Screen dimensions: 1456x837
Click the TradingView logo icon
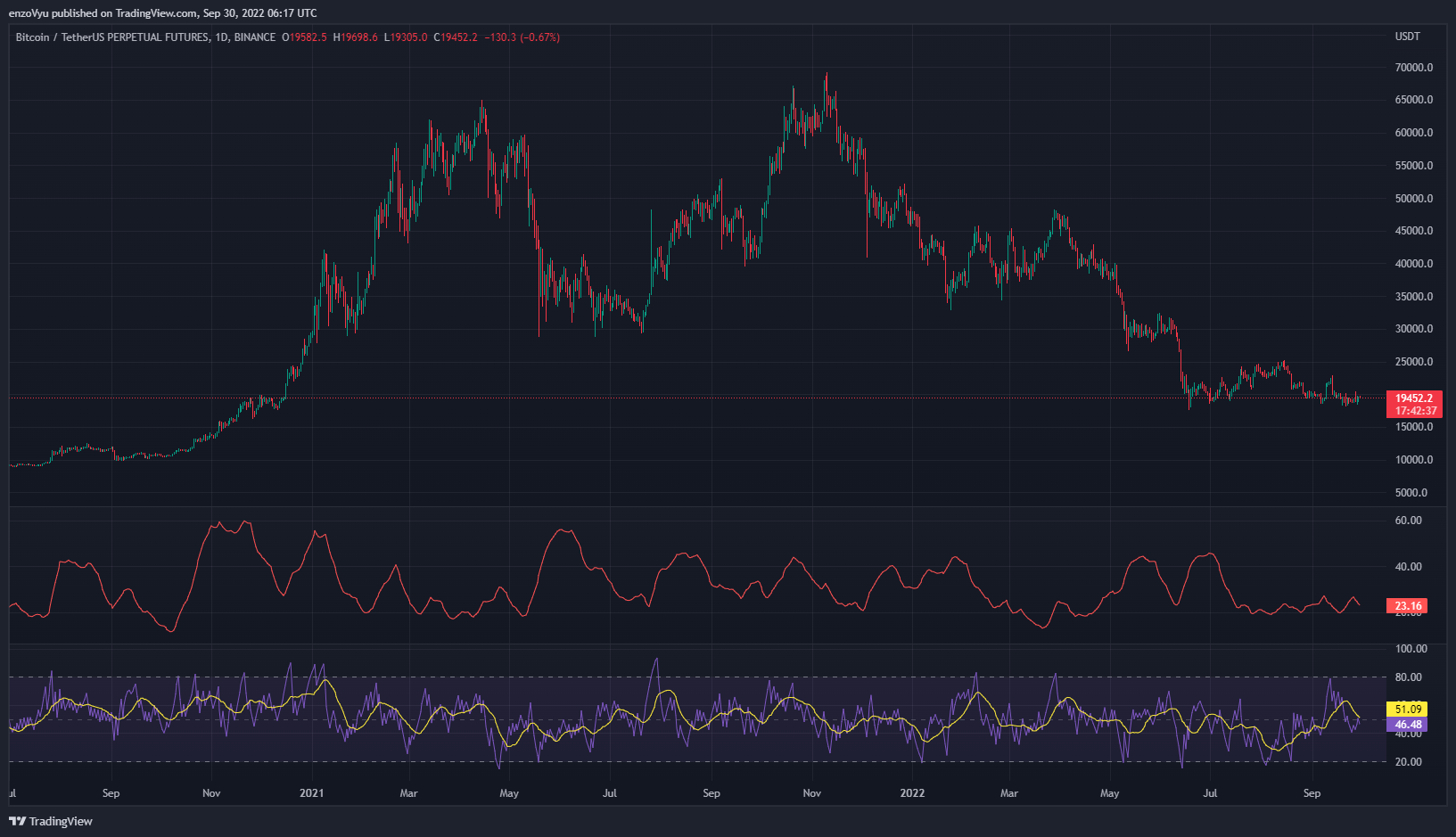(x=17, y=821)
